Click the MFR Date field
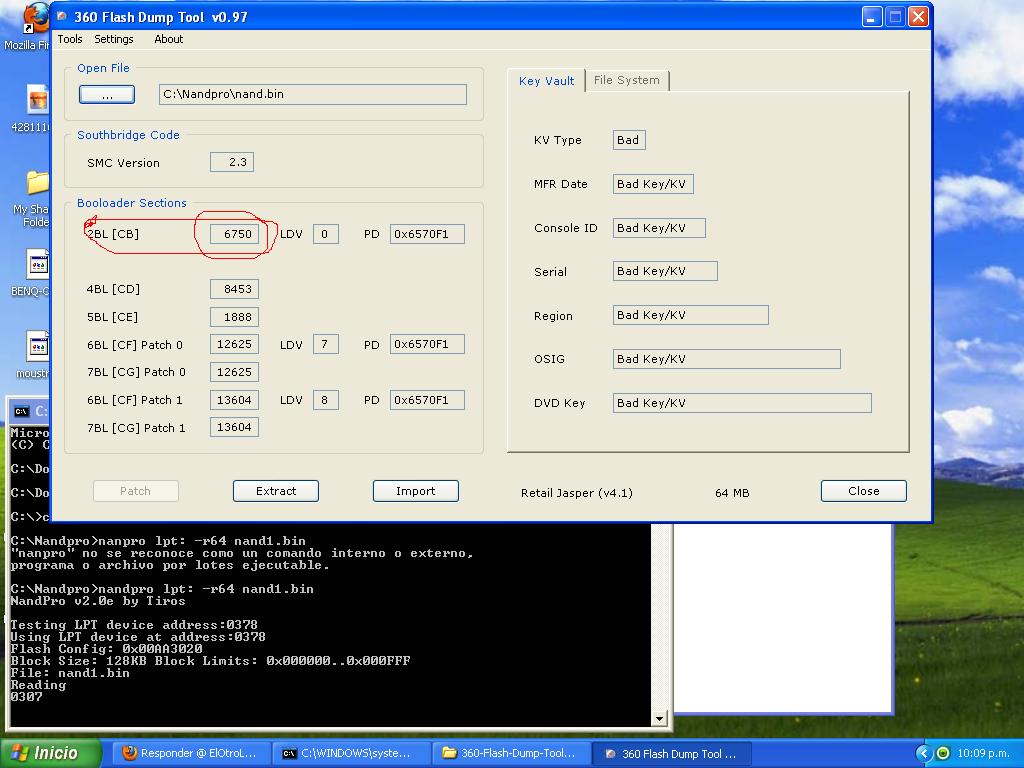1024x768 pixels. point(653,184)
